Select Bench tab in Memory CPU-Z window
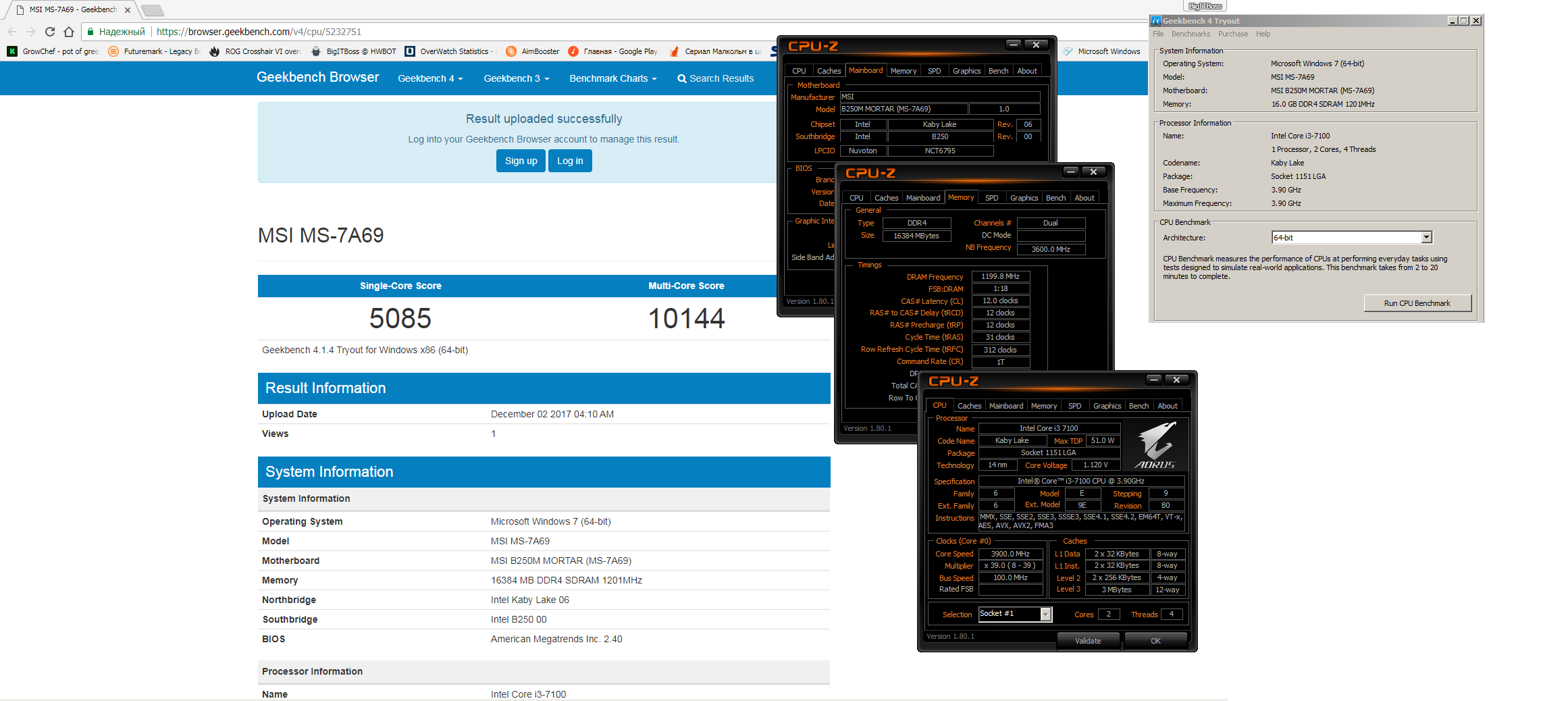This screenshot has width=1568, height=701. 1055,198
